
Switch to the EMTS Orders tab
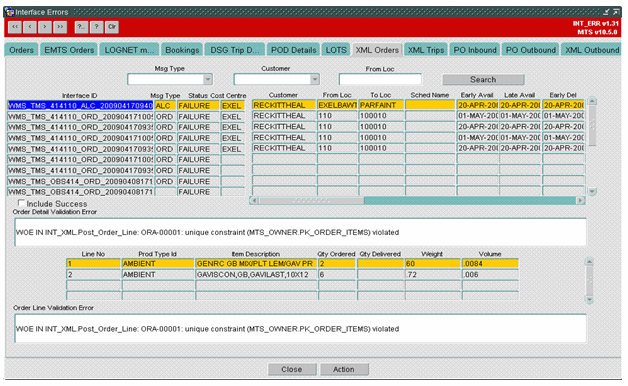[69, 50]
